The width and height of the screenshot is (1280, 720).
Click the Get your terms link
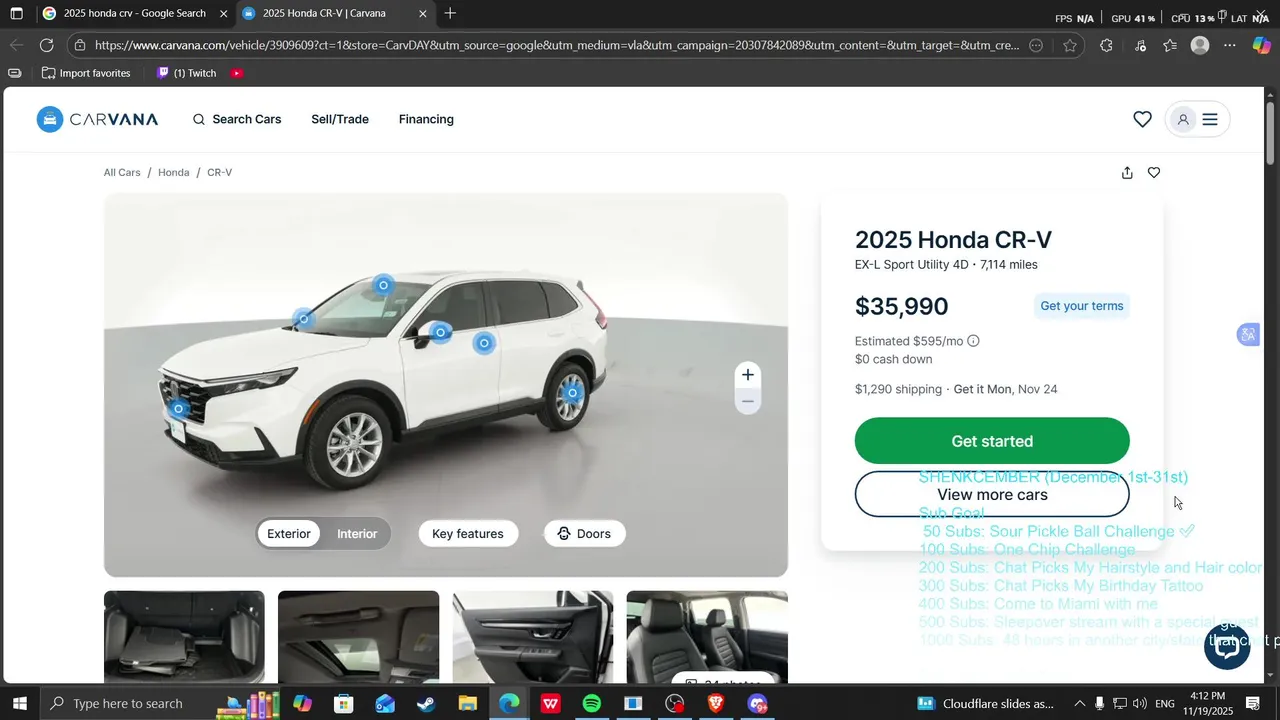point(1082,306)
